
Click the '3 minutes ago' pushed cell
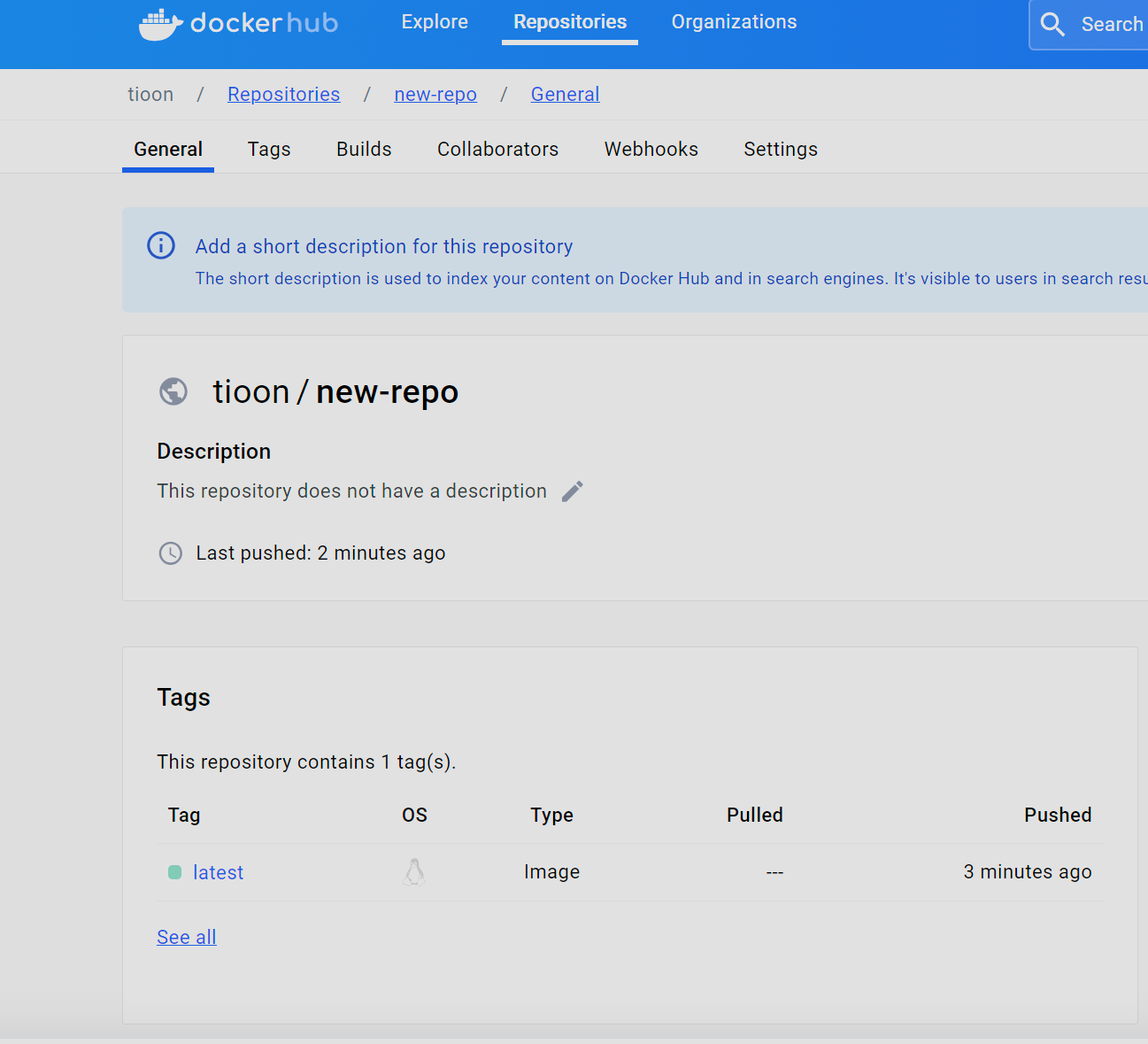coord(1028,872)
